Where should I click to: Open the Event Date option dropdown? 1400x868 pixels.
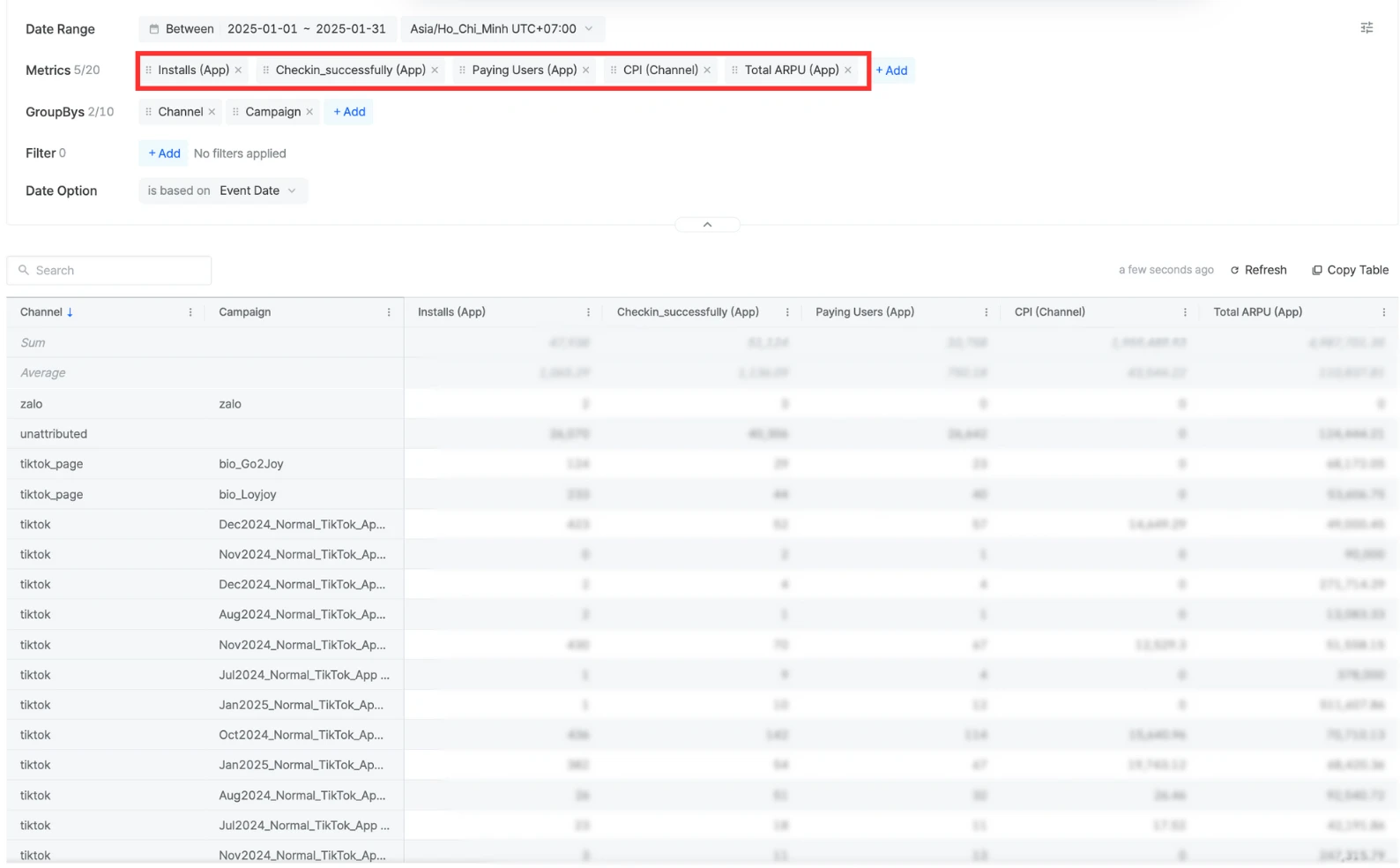point(257,191)
